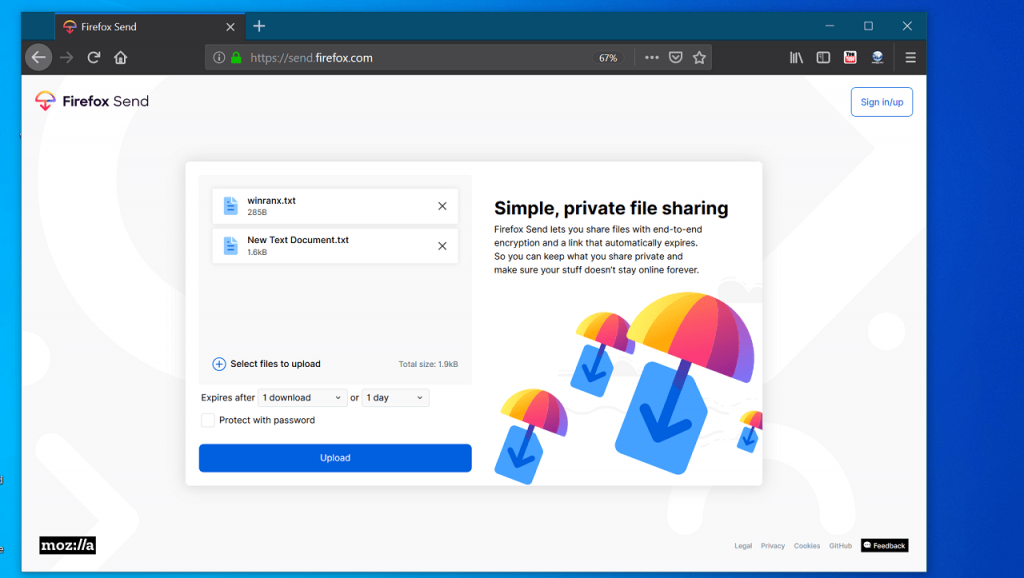Click the New Text Document.txt file name
This screenshot has height=578, width=1024.
pyautogui.click(x=298, y=240)
